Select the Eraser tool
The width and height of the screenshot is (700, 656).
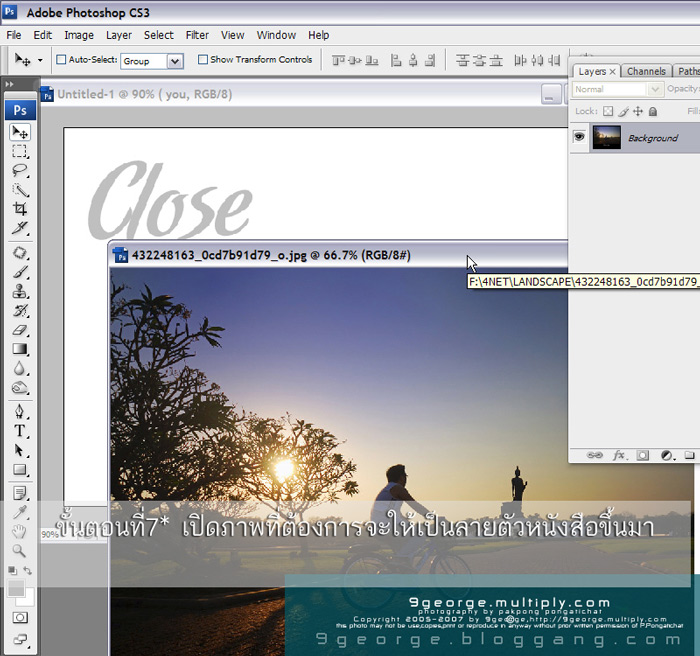coord(20,330)
